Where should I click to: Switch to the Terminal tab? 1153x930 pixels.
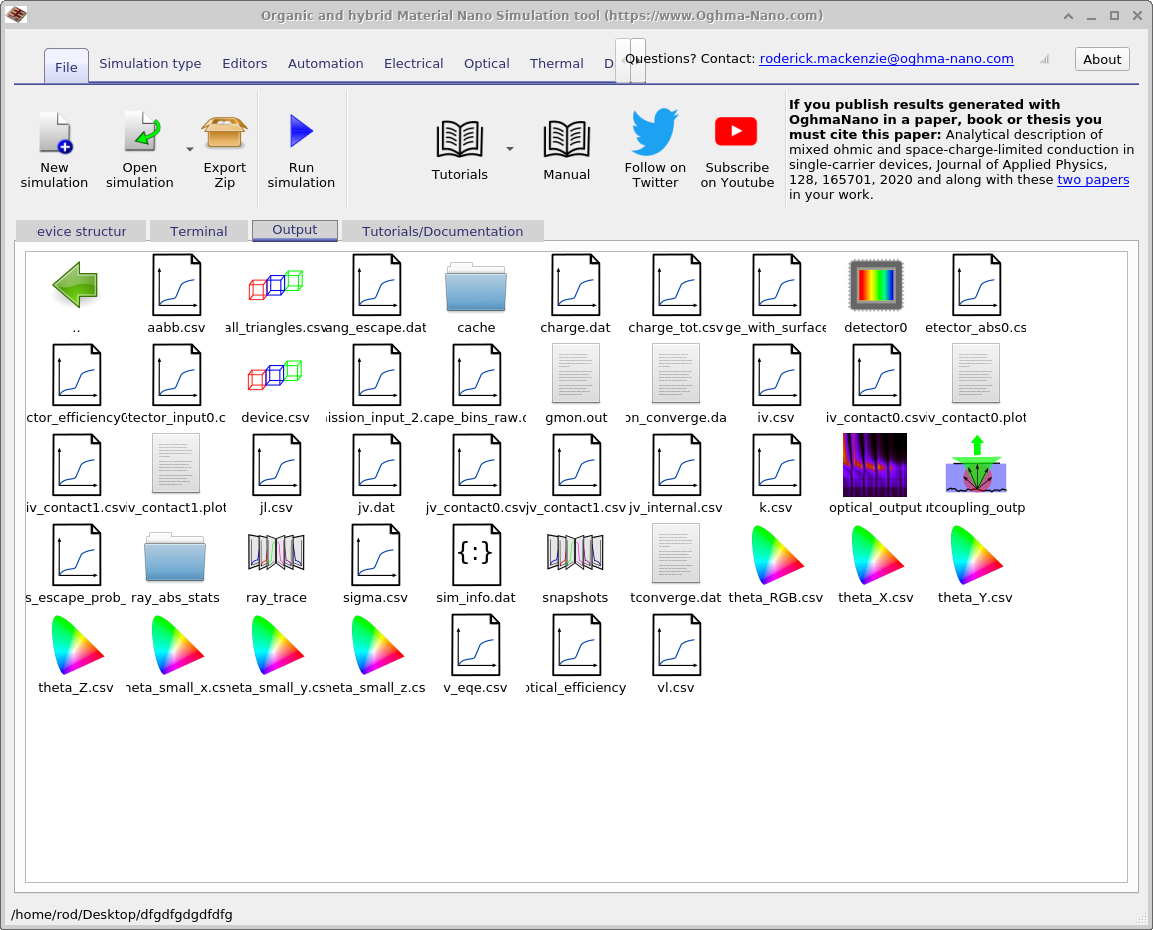[x=198, y=231]
